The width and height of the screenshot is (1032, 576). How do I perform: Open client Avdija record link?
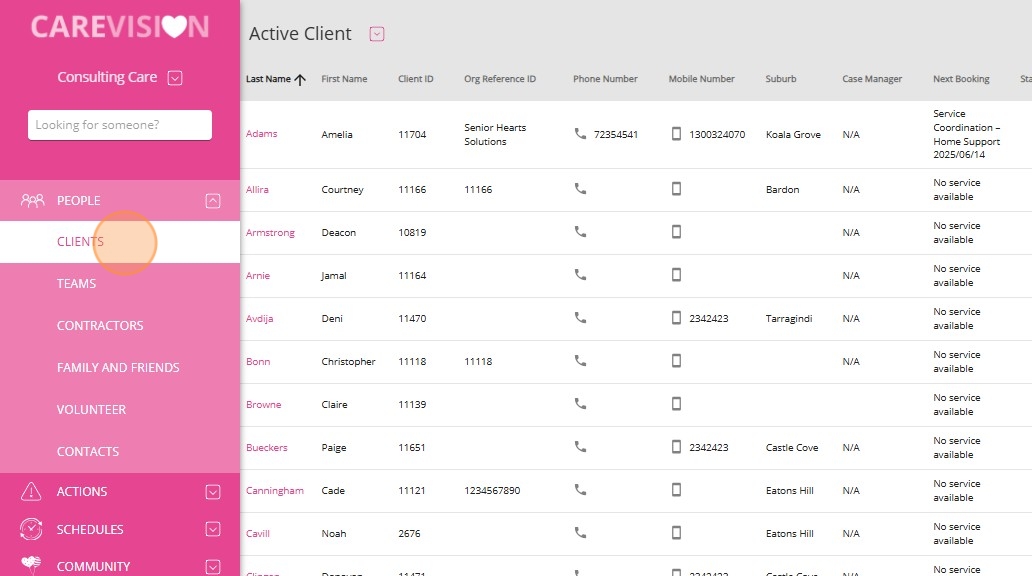(259, 319)
